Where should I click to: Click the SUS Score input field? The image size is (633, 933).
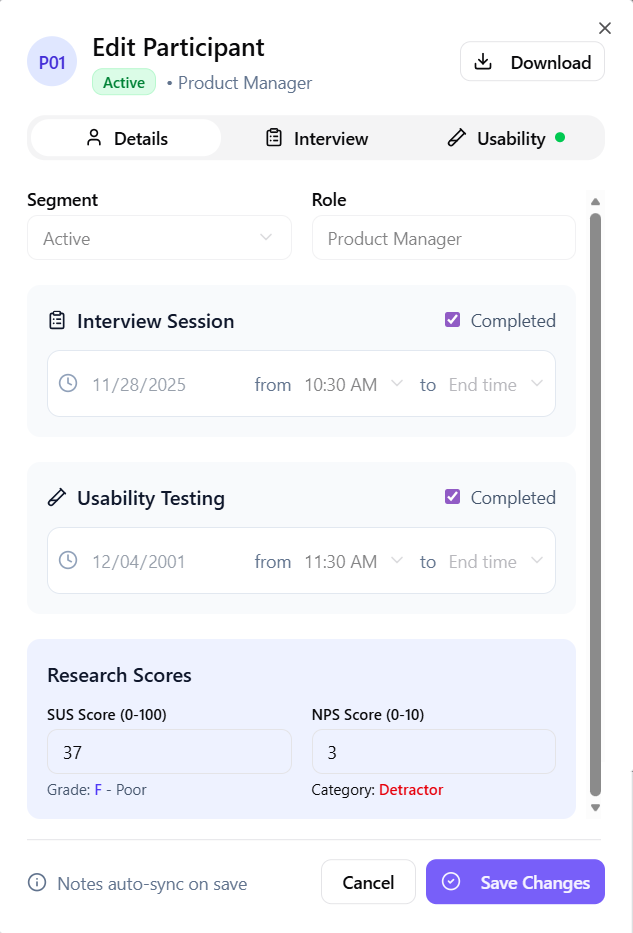(169, 751)
